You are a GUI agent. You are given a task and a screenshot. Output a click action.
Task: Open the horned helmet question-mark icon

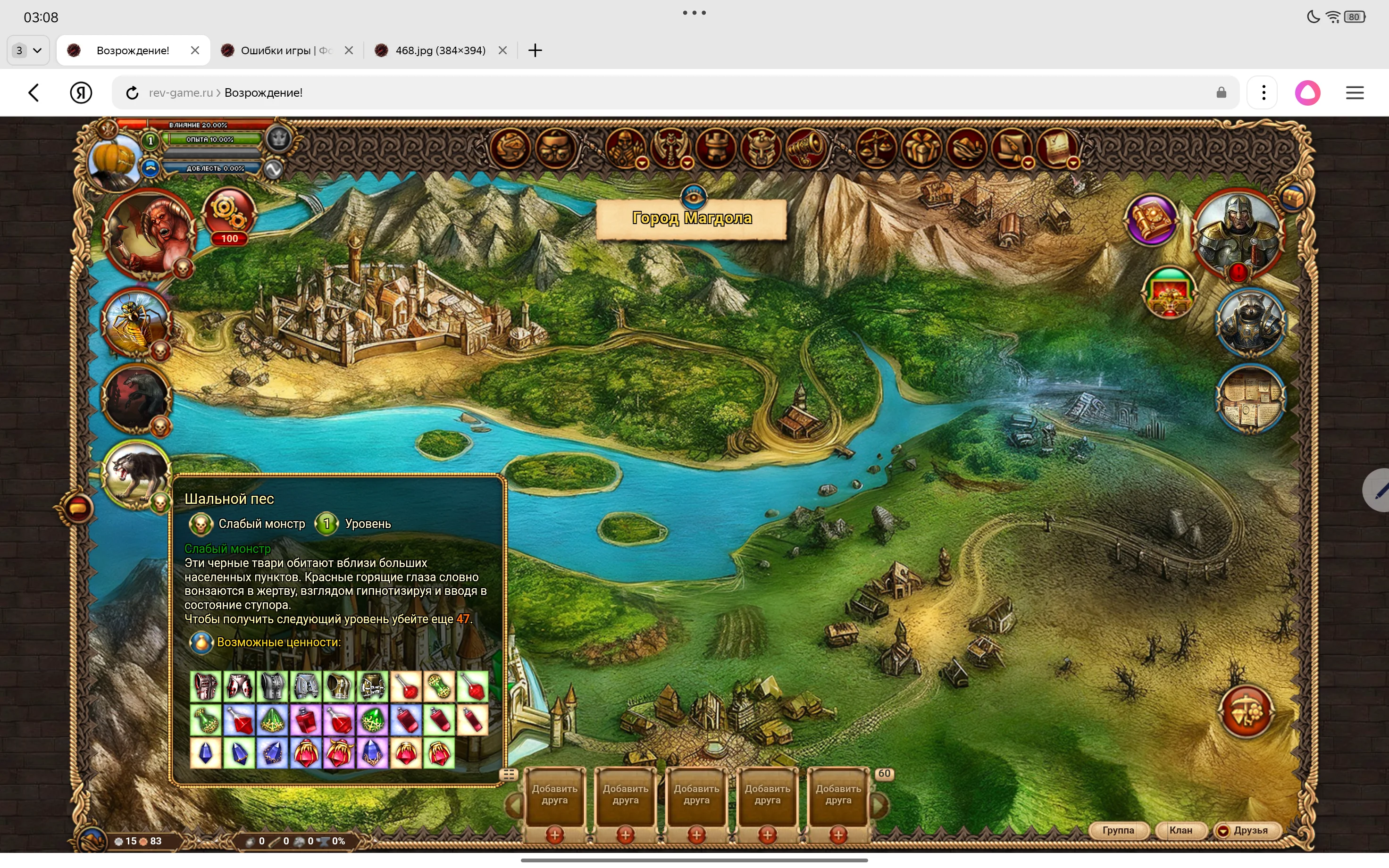tap(761, 148)
